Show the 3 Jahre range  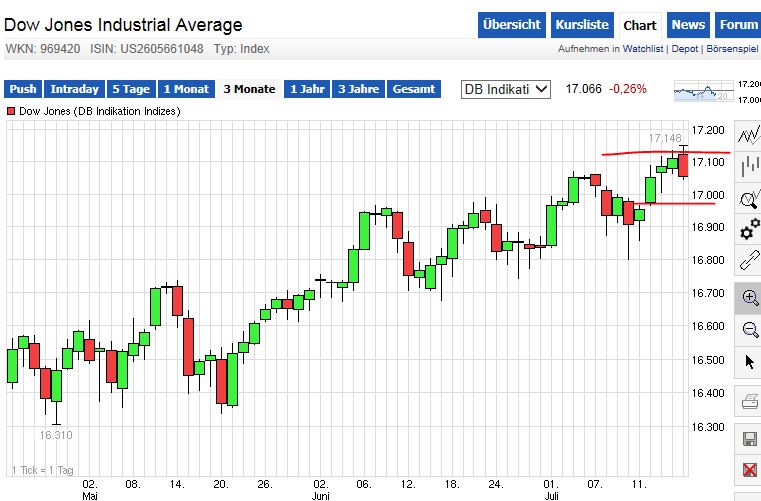[359, 89]
